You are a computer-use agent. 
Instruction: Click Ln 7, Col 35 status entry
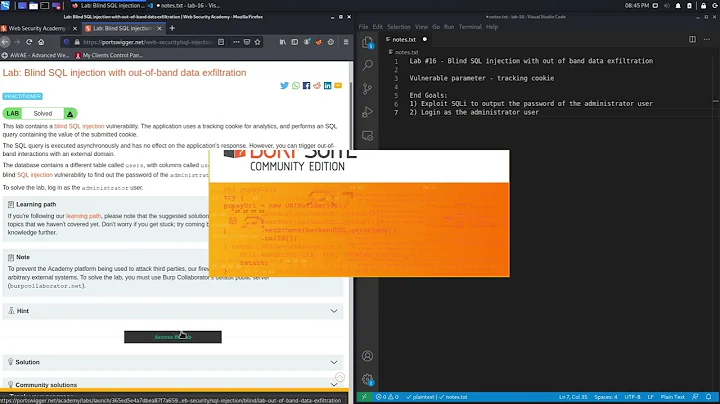[573, 397]
